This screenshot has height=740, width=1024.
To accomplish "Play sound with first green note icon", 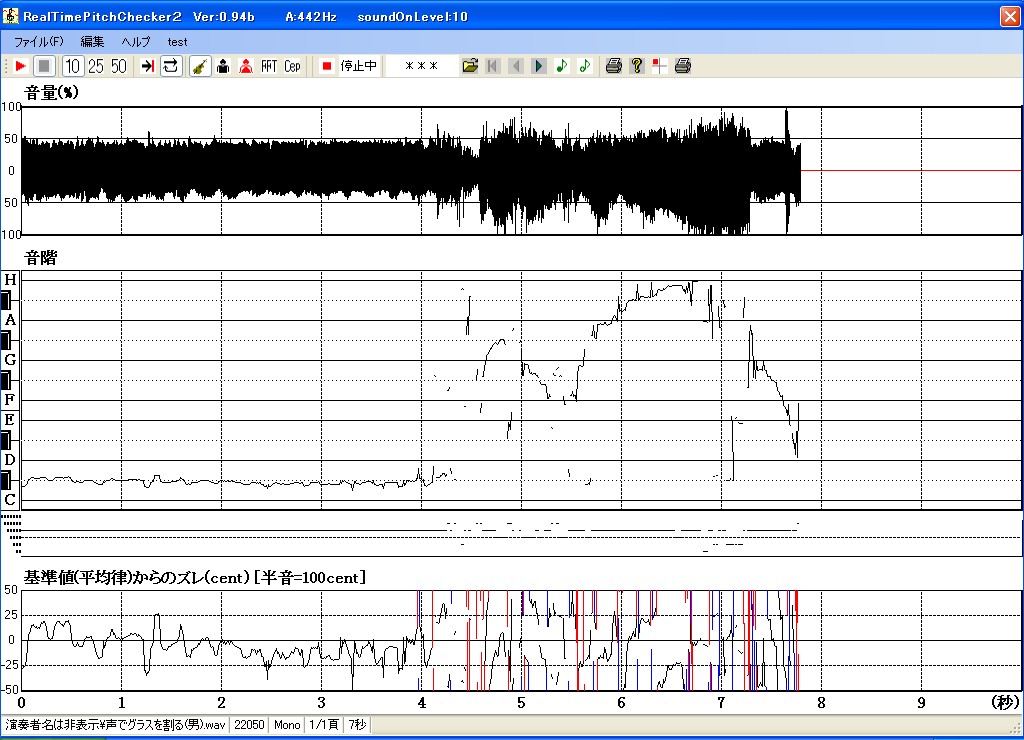I will [562, 66].
